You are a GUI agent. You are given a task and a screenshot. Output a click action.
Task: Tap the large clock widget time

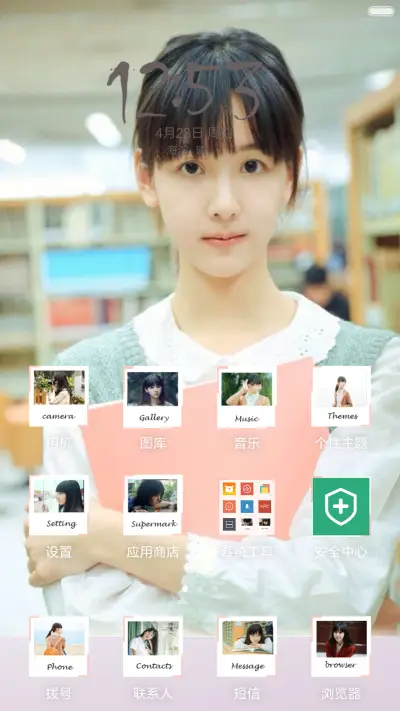point(186,93)
